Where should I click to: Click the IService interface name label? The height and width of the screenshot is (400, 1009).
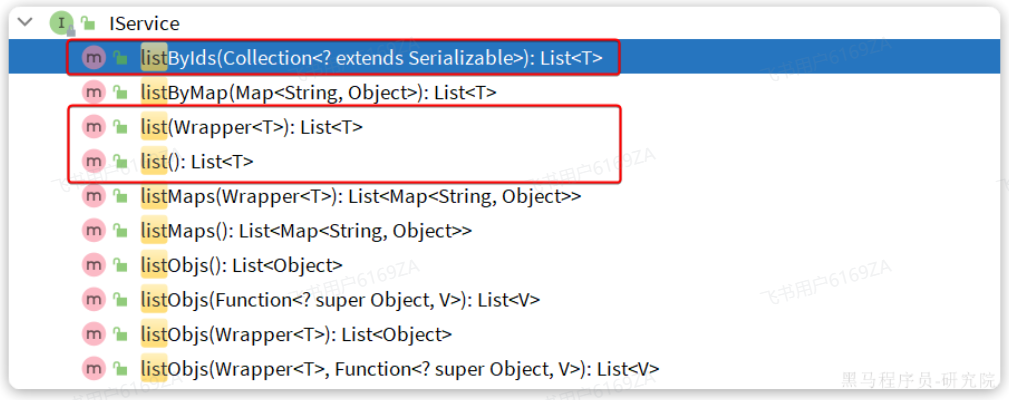[x=142, y=22]
